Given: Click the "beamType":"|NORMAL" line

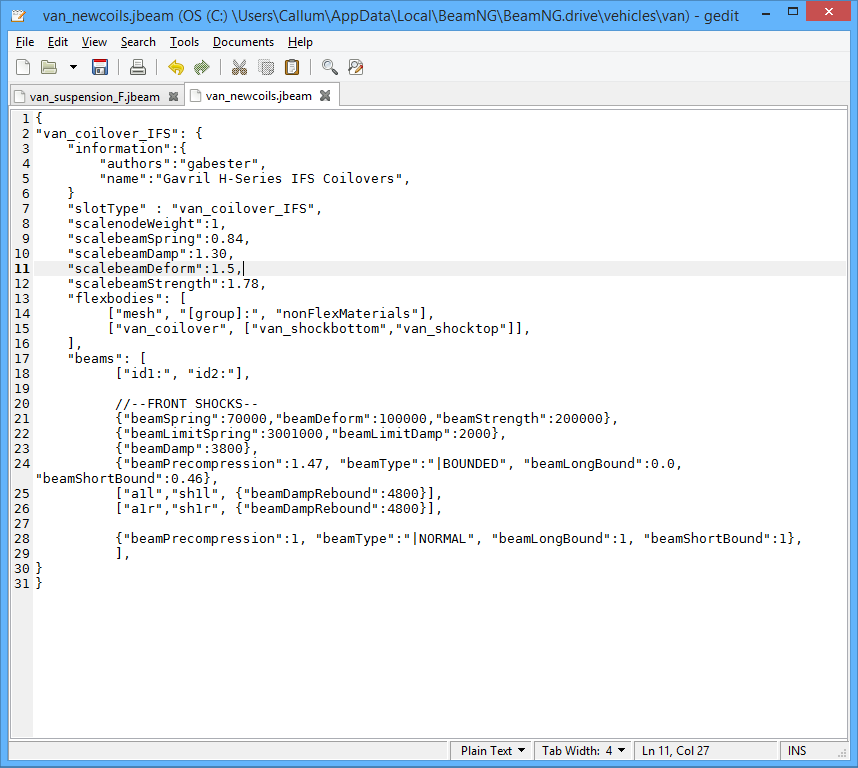Looking at the screenshot, I should tap(459, 539).
